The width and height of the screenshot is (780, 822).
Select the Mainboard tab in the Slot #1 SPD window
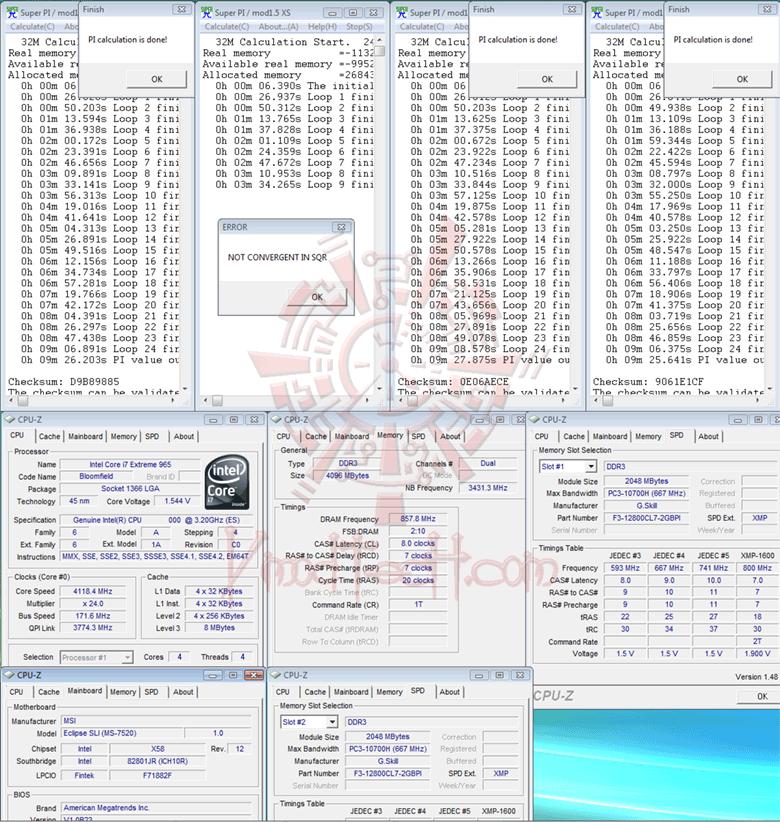610,436
